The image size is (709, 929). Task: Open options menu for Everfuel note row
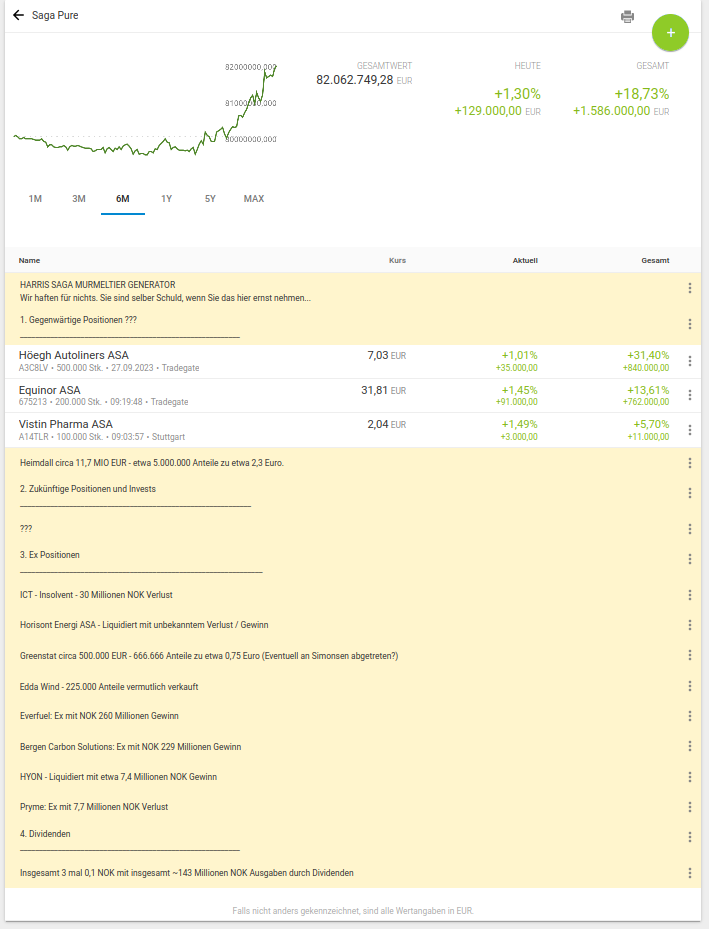pyautogui.click(x=689, y=716)
